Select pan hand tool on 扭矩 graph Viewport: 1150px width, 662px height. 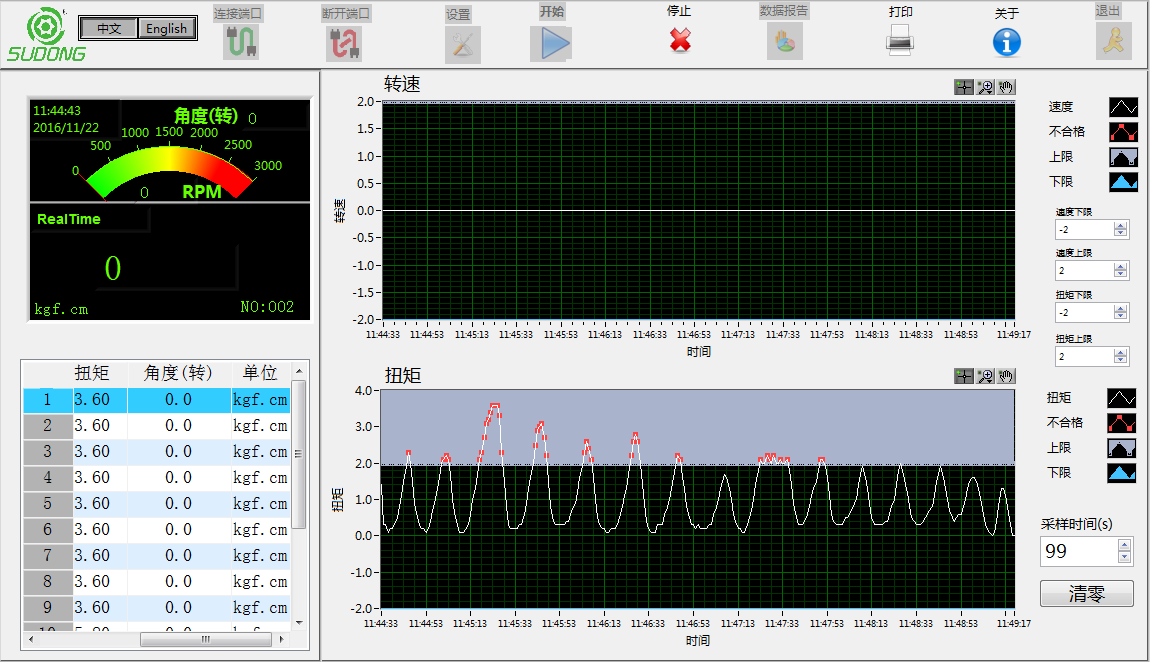point(1006,376)
